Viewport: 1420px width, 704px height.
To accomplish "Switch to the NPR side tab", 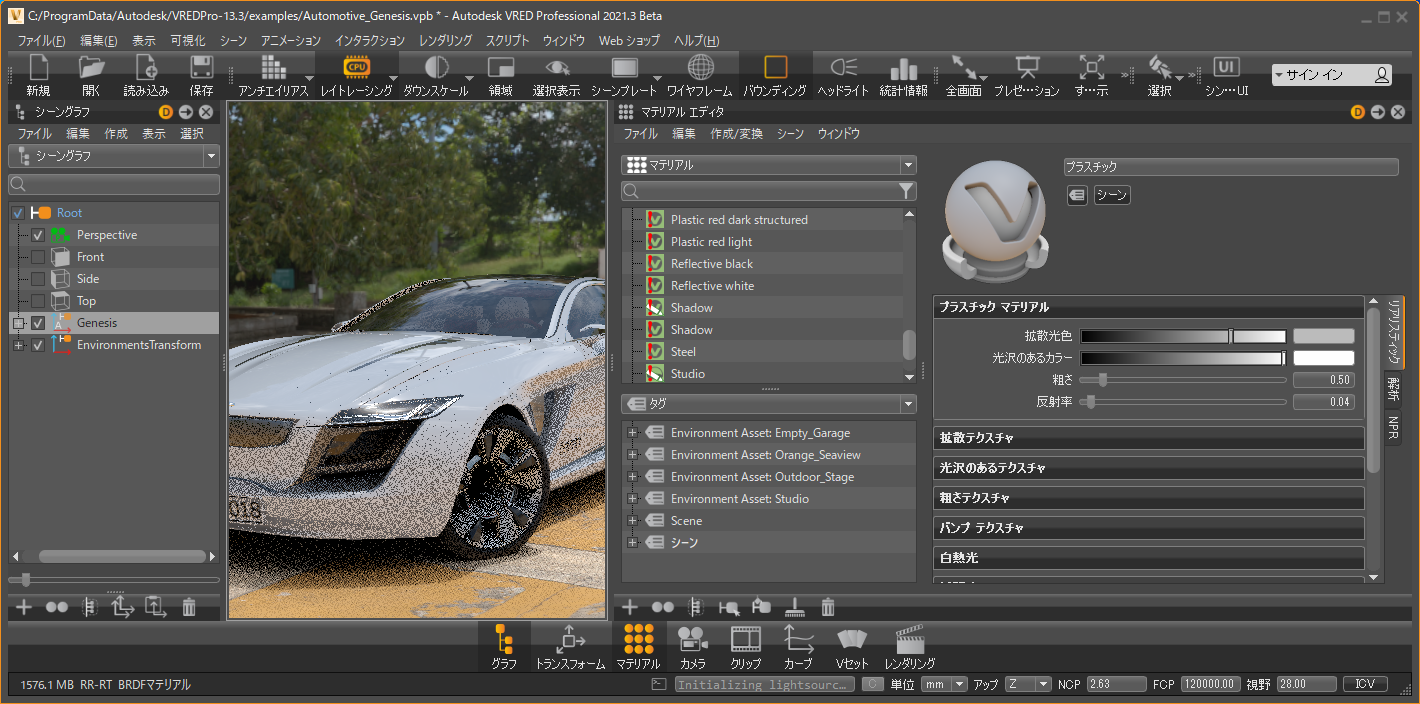I will pos(1392,428).
